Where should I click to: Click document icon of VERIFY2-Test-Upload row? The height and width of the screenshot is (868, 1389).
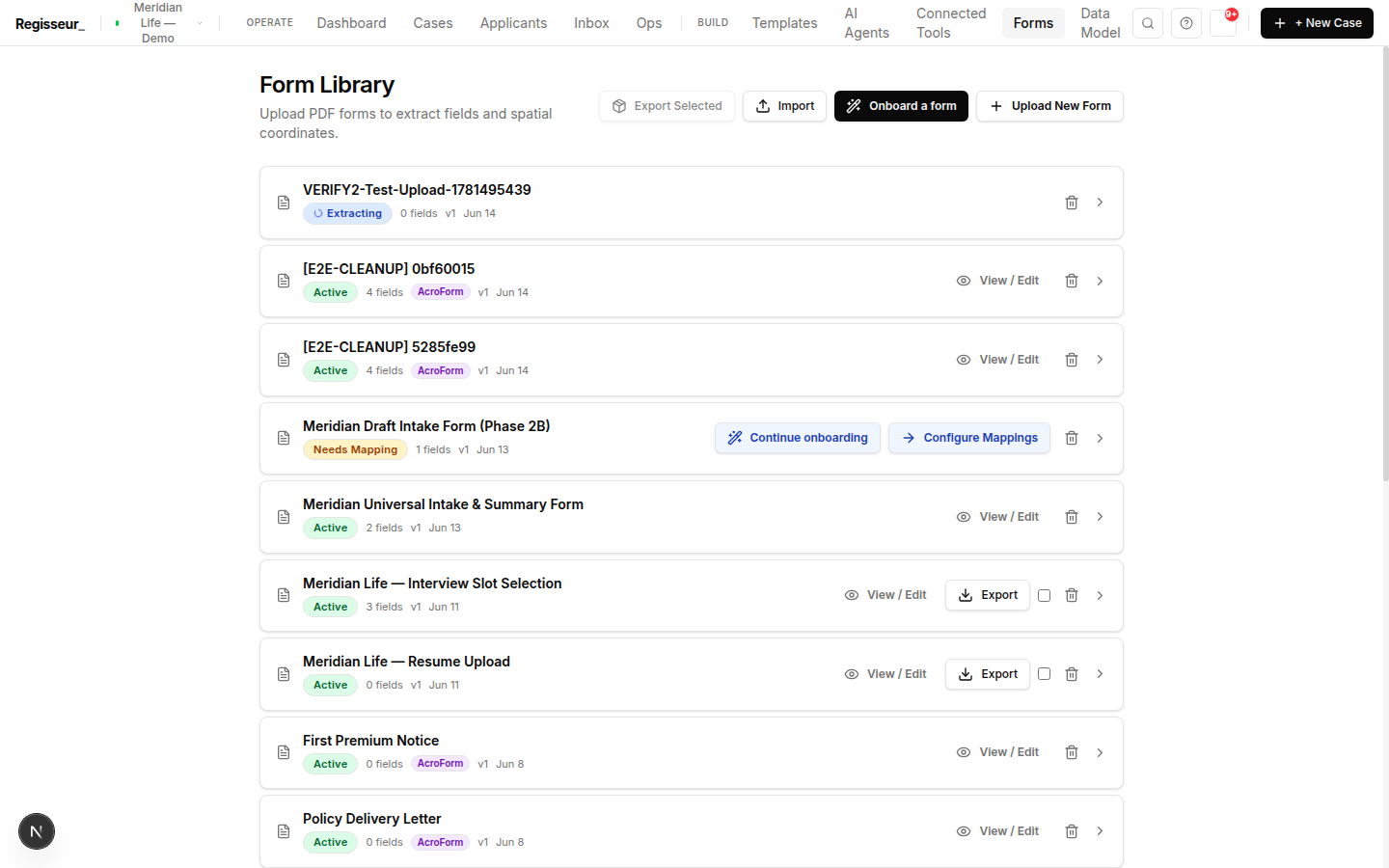(284, 203)
